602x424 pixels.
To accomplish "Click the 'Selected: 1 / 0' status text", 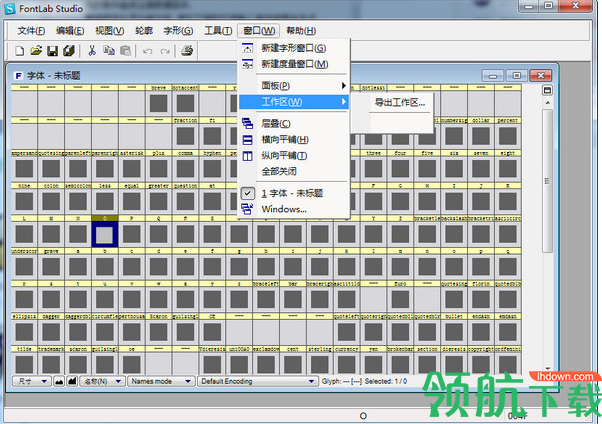I will [385, 381].
